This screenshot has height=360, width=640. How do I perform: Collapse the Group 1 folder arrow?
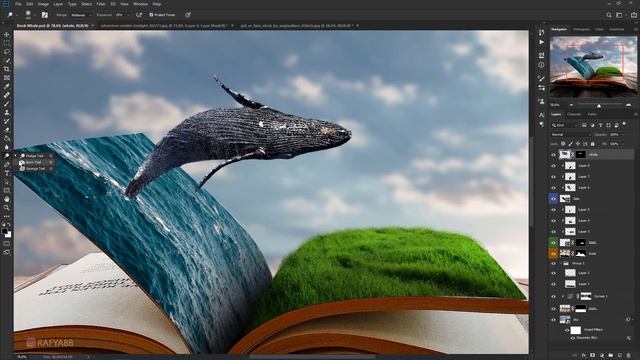tap(560, 264)
